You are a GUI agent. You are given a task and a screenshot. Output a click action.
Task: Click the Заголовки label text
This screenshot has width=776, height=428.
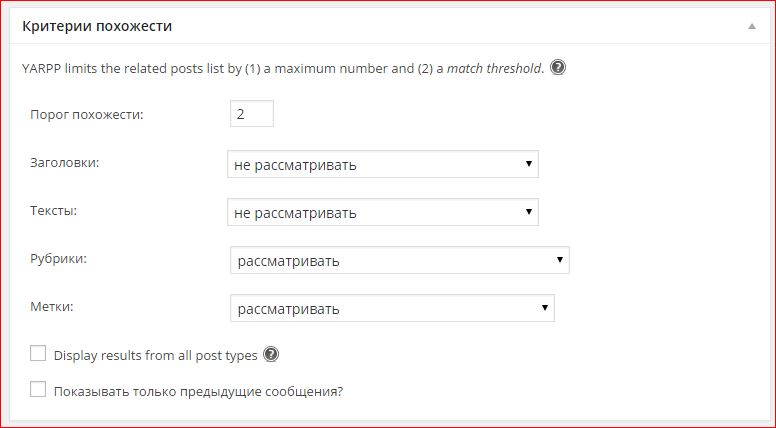pyautogui.click(x=65, y=163)
